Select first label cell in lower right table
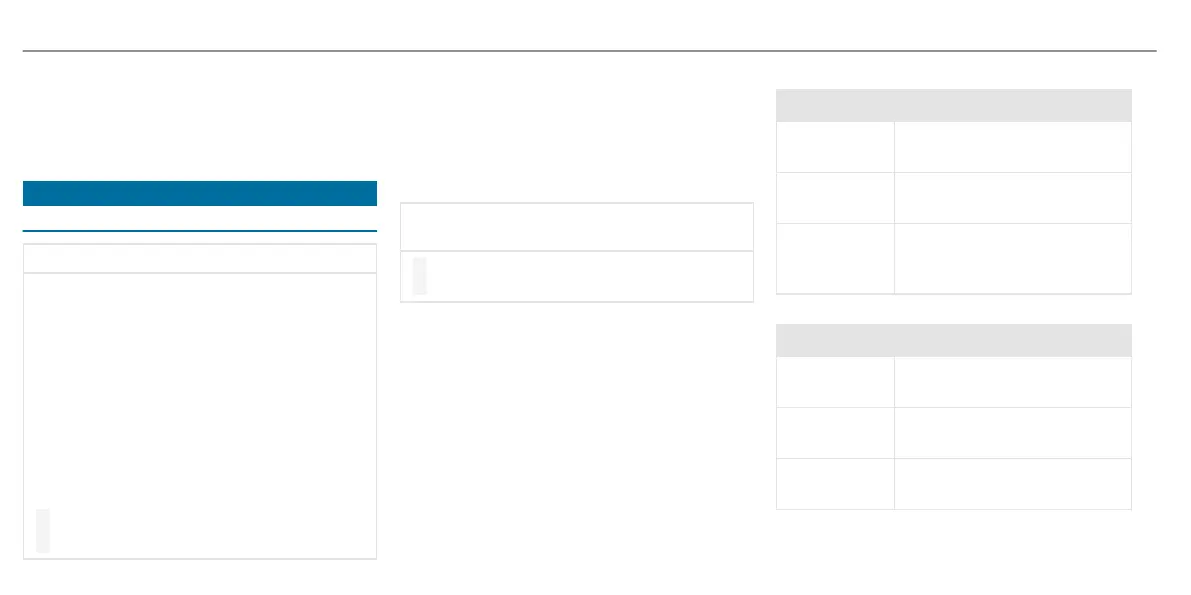 coord(836,381)
